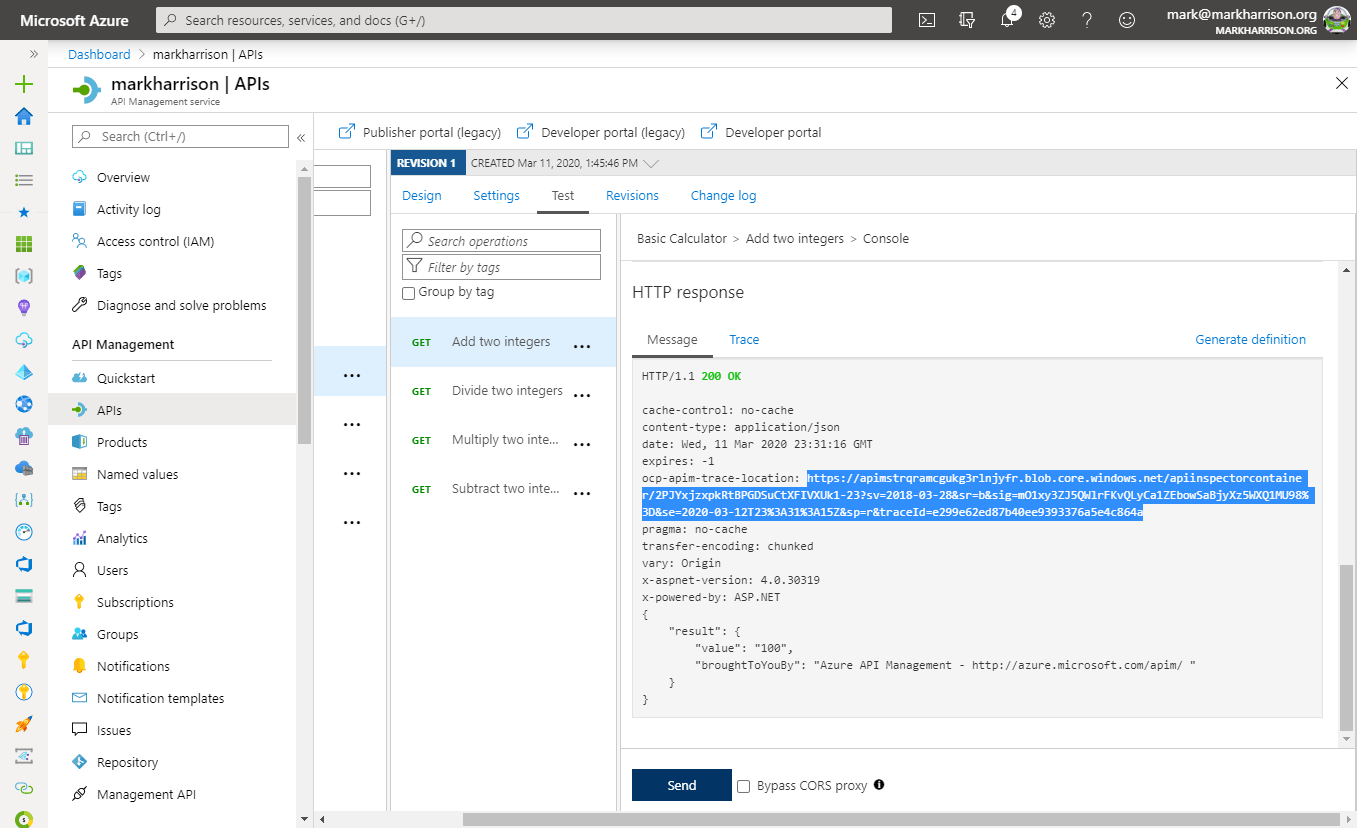Send feedback via the smiley icon
Image resolution: width=1357 pixels, height=828 pixels.
(x=1126, y=20)
